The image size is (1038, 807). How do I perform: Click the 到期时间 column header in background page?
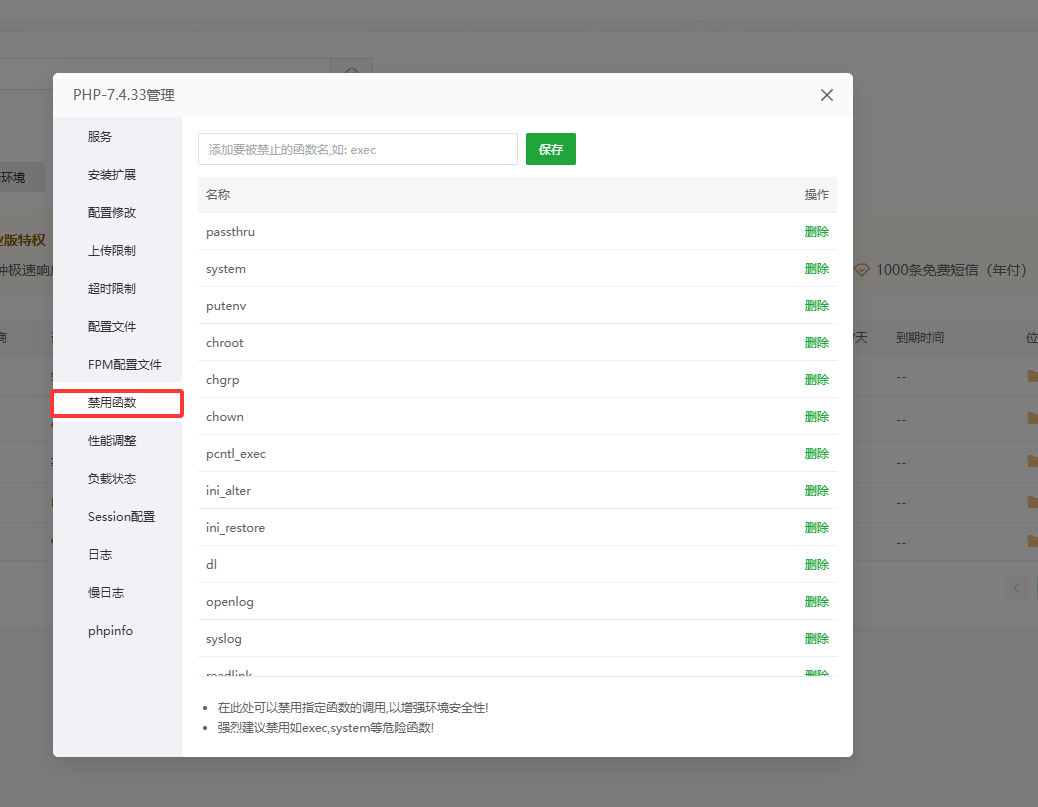click(x=920, y=338)
